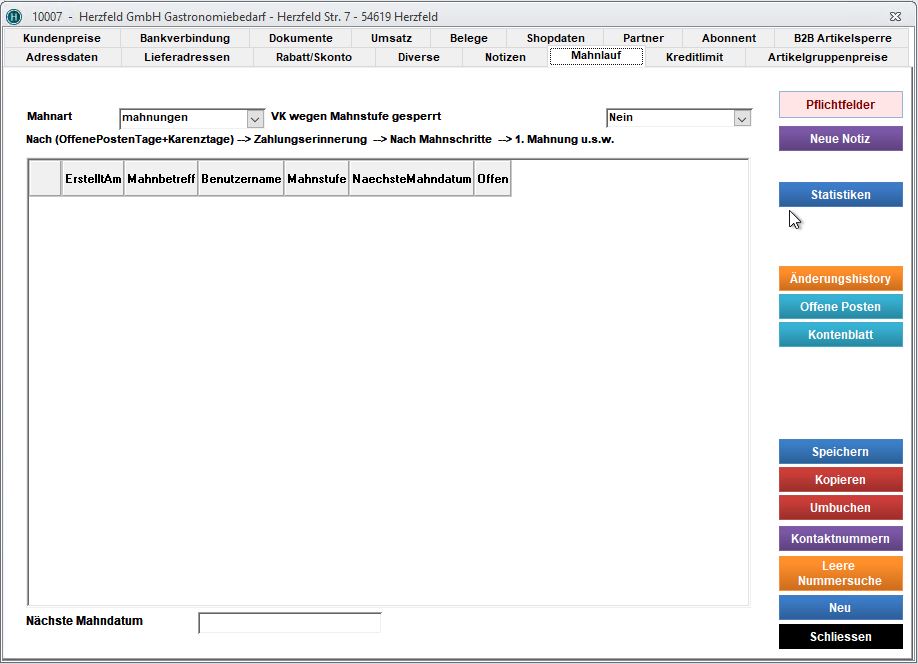Click the Pflichtfelder button

[x=840, y=104]
